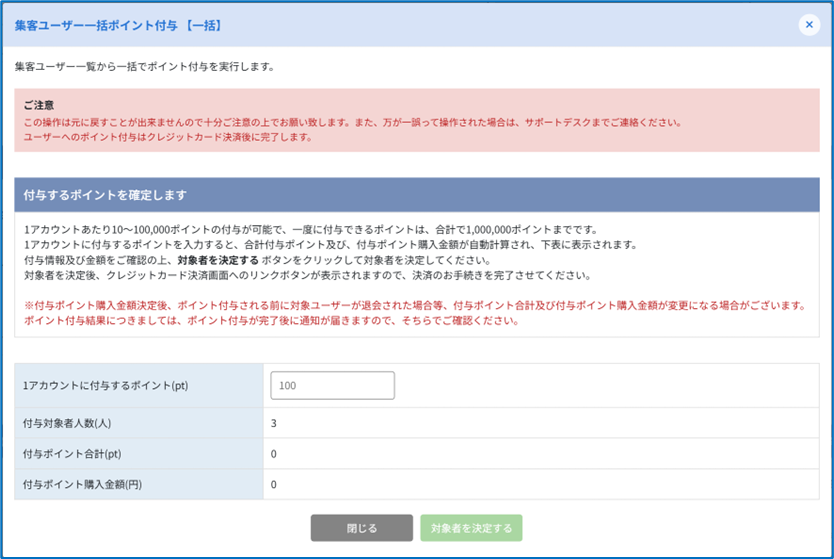Click the 0 value beside 付与ポイント購入金額
The width and height of the screenshot is (834, 559).
[274, 485]
